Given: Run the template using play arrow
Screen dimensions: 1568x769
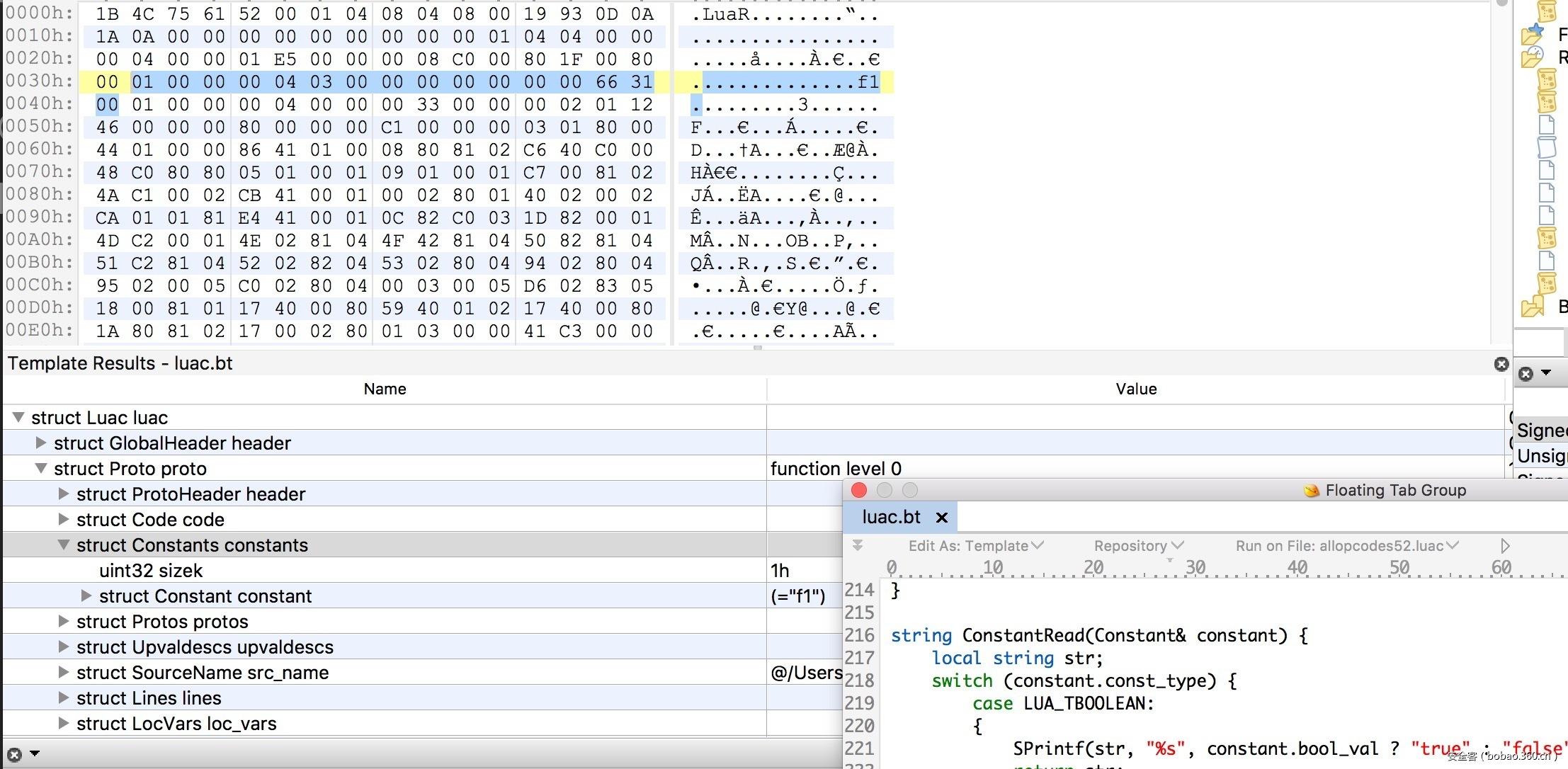Looking at the screenshot, I should (1505, 546).
